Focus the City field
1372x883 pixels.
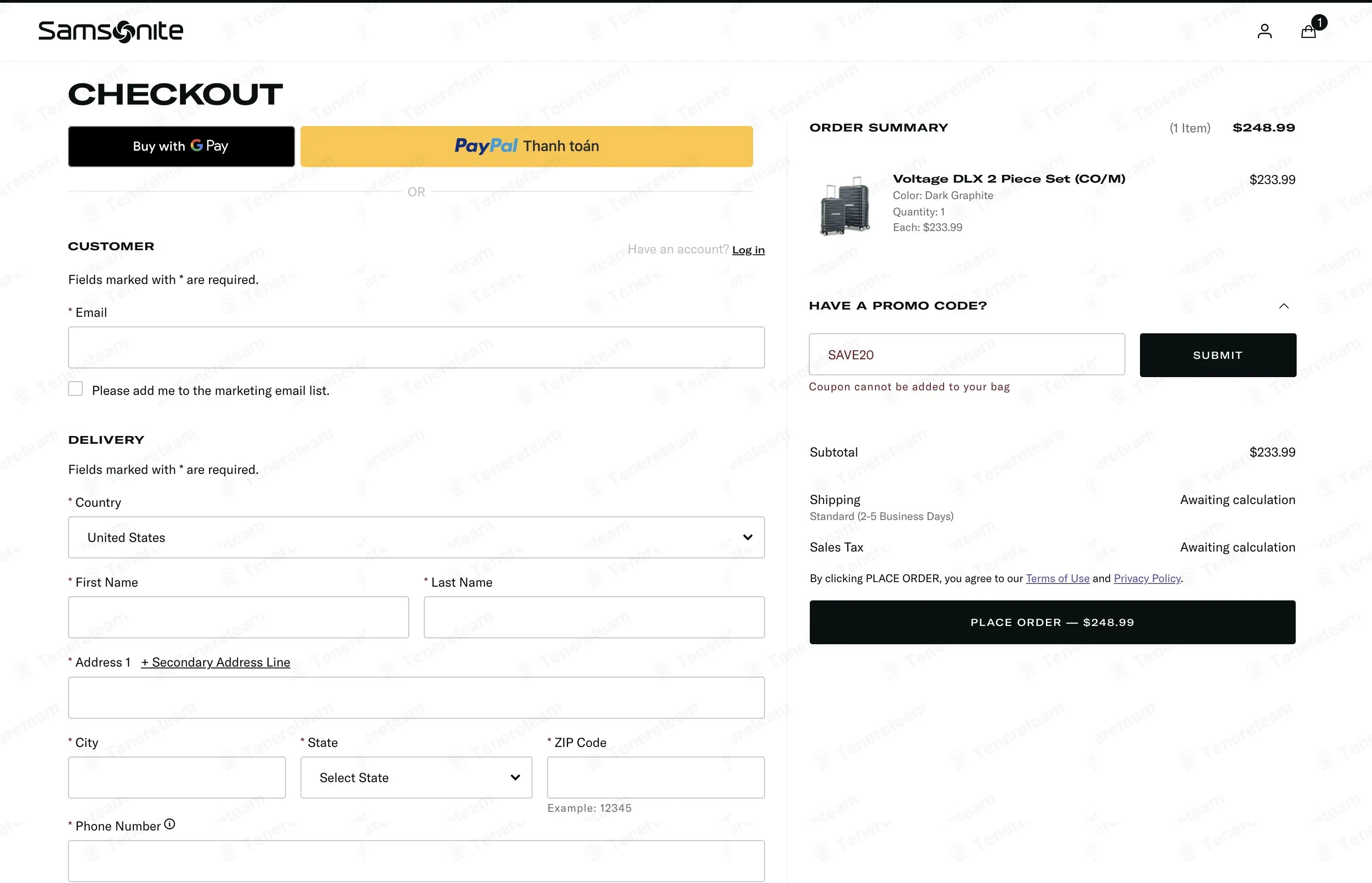tap(177, 778)
